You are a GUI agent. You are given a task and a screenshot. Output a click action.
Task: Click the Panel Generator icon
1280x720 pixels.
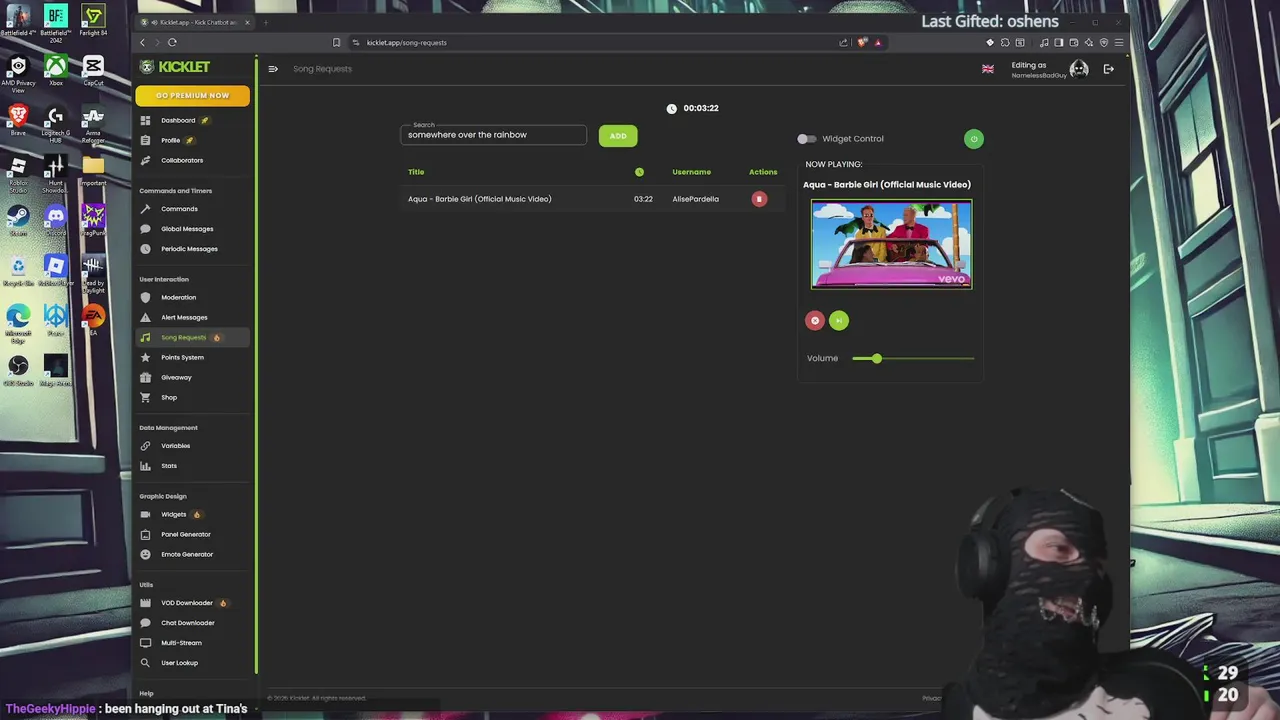145,534
